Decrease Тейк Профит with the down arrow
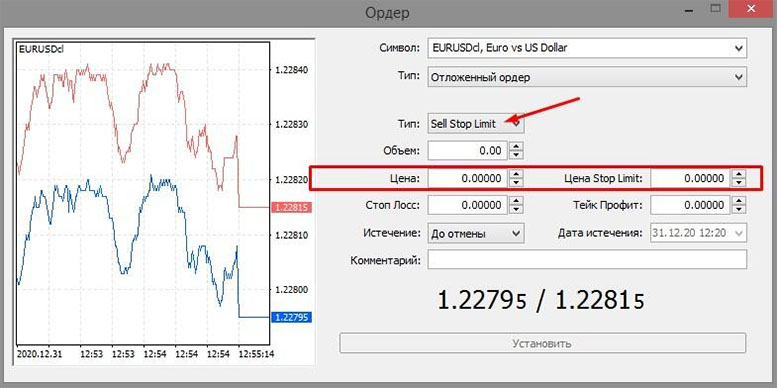 [x=739, y=210]
